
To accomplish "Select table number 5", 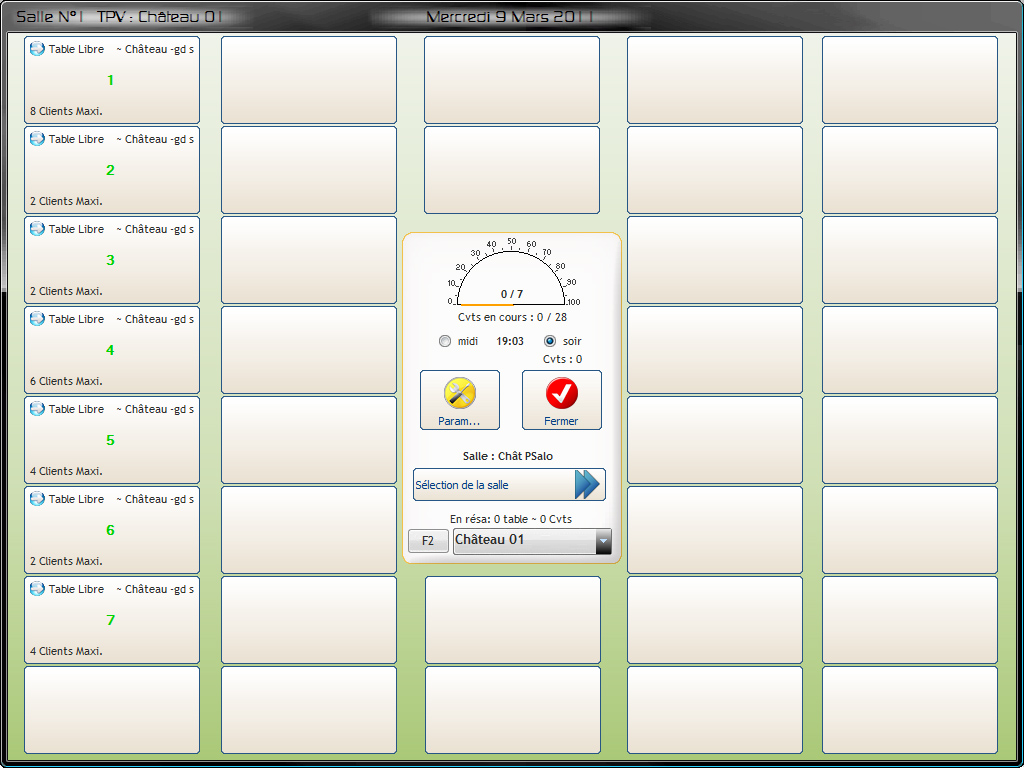I will (x=110, y=441).
